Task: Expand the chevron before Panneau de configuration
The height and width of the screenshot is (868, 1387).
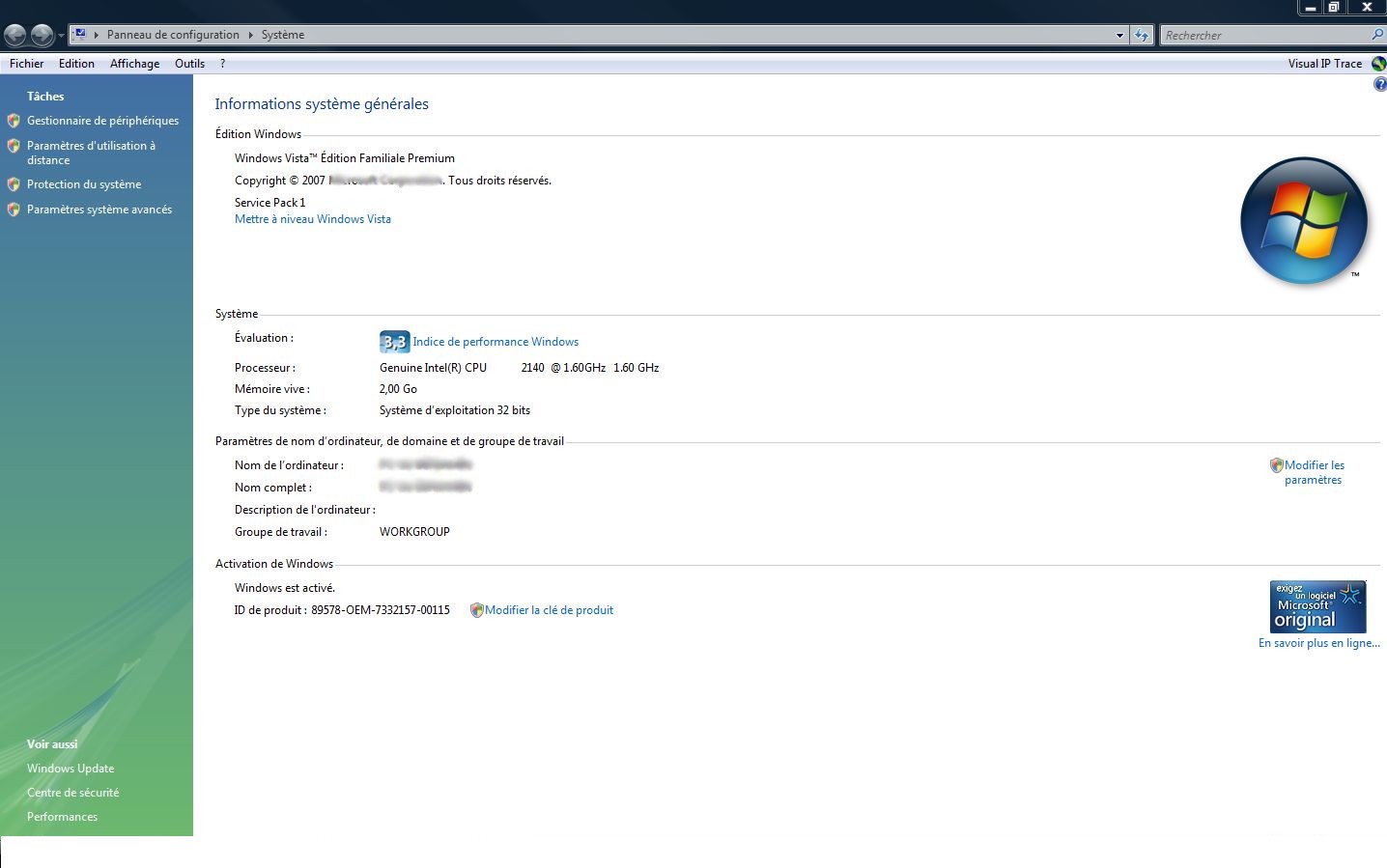Action: (97, 35)
